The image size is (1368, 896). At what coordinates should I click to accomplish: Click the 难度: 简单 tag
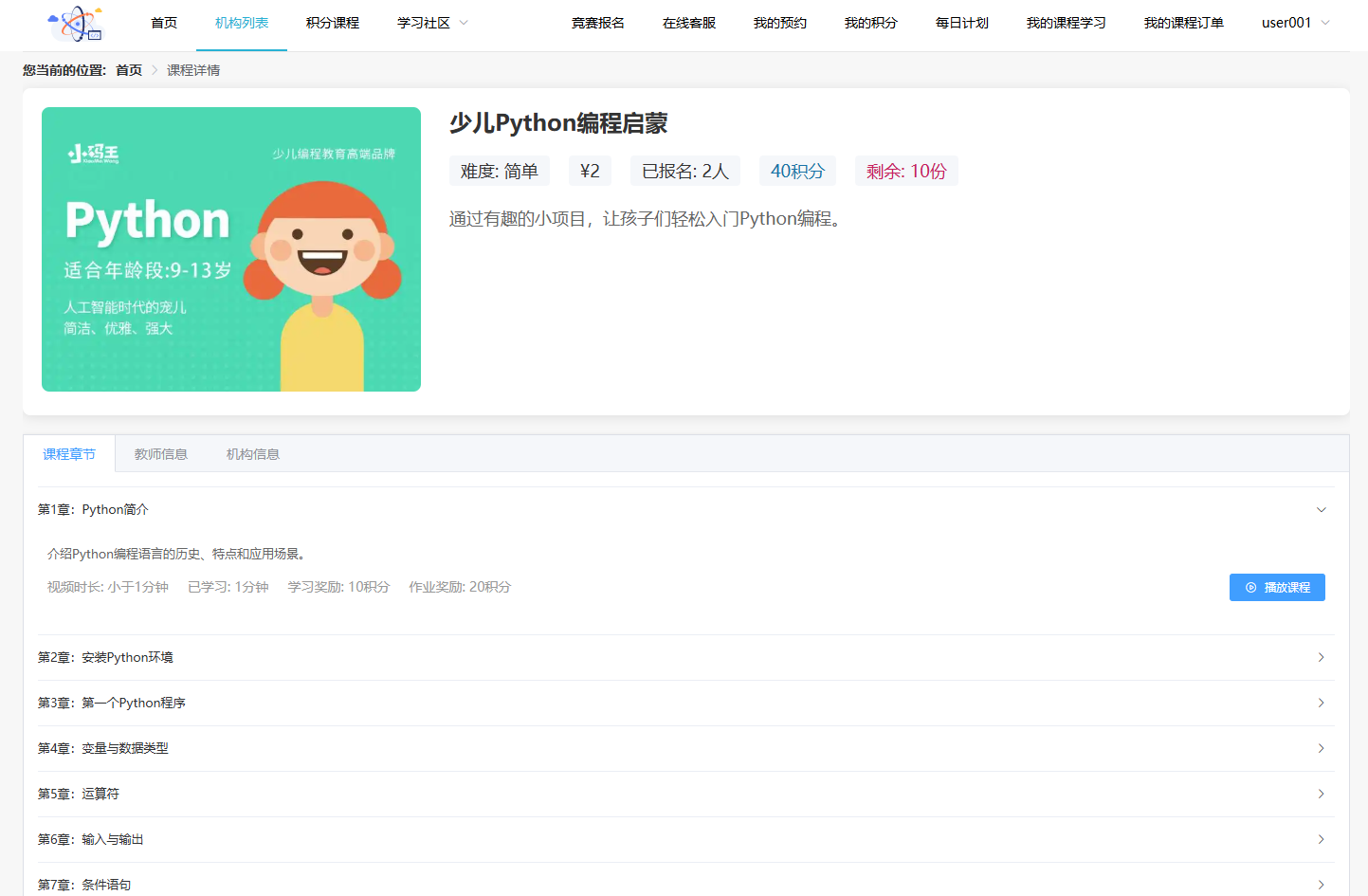pyautogui.click(x=500, y=171)
